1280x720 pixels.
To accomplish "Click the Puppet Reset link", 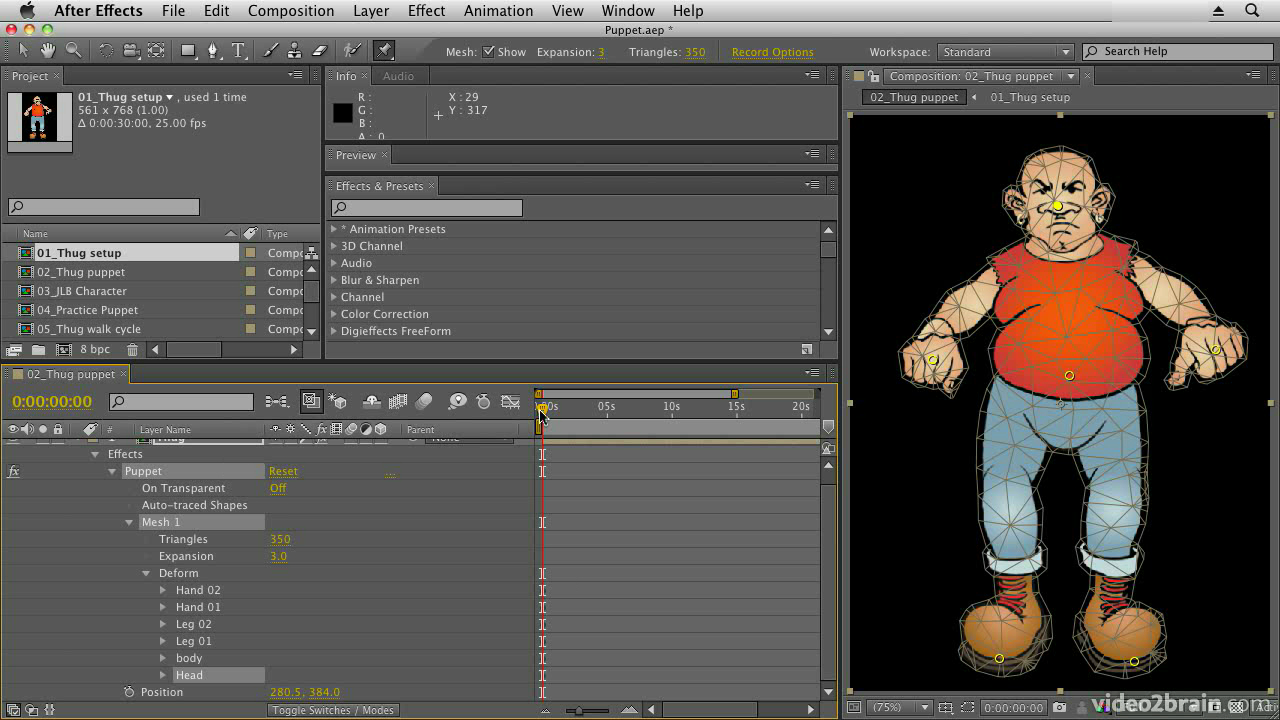I will (283, 471).
